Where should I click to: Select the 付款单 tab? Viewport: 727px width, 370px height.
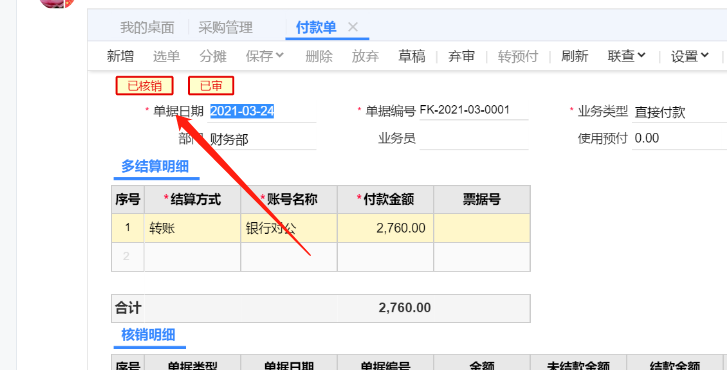(316, 27)
